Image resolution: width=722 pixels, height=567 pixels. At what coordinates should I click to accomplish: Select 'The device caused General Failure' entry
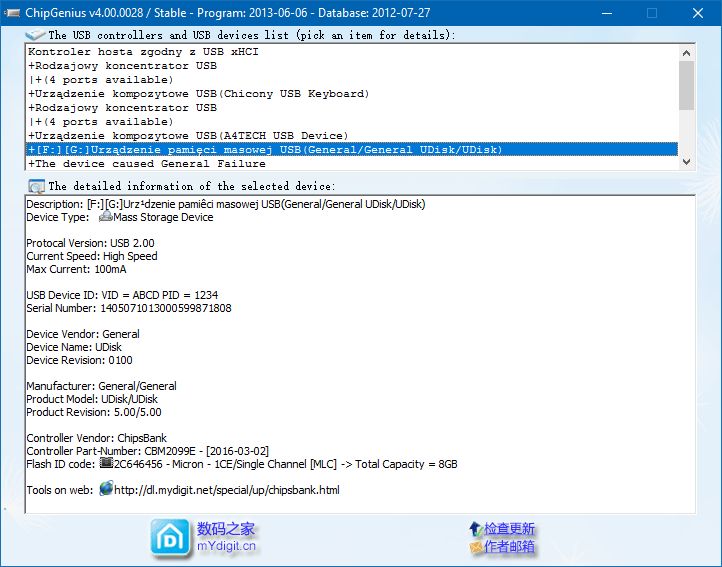tap(352, 164)
